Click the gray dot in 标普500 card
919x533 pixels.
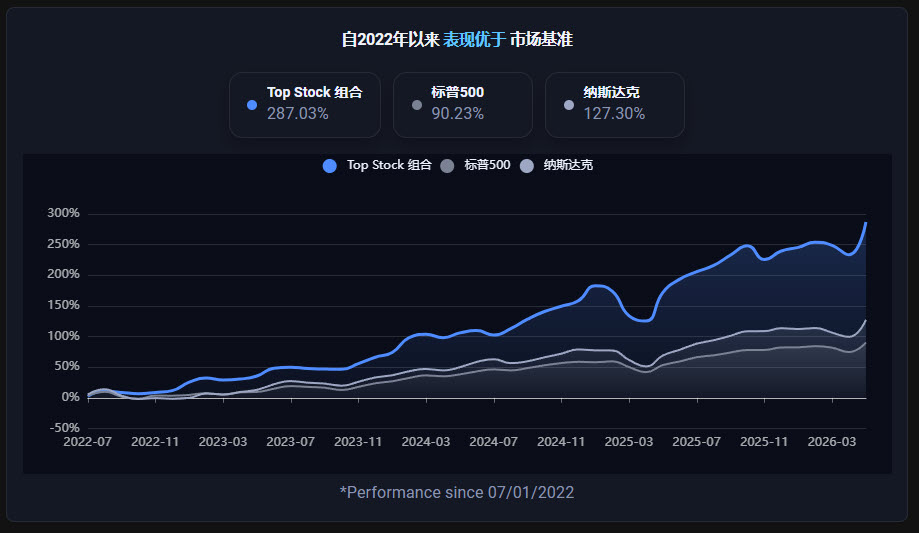click(417, 105)
